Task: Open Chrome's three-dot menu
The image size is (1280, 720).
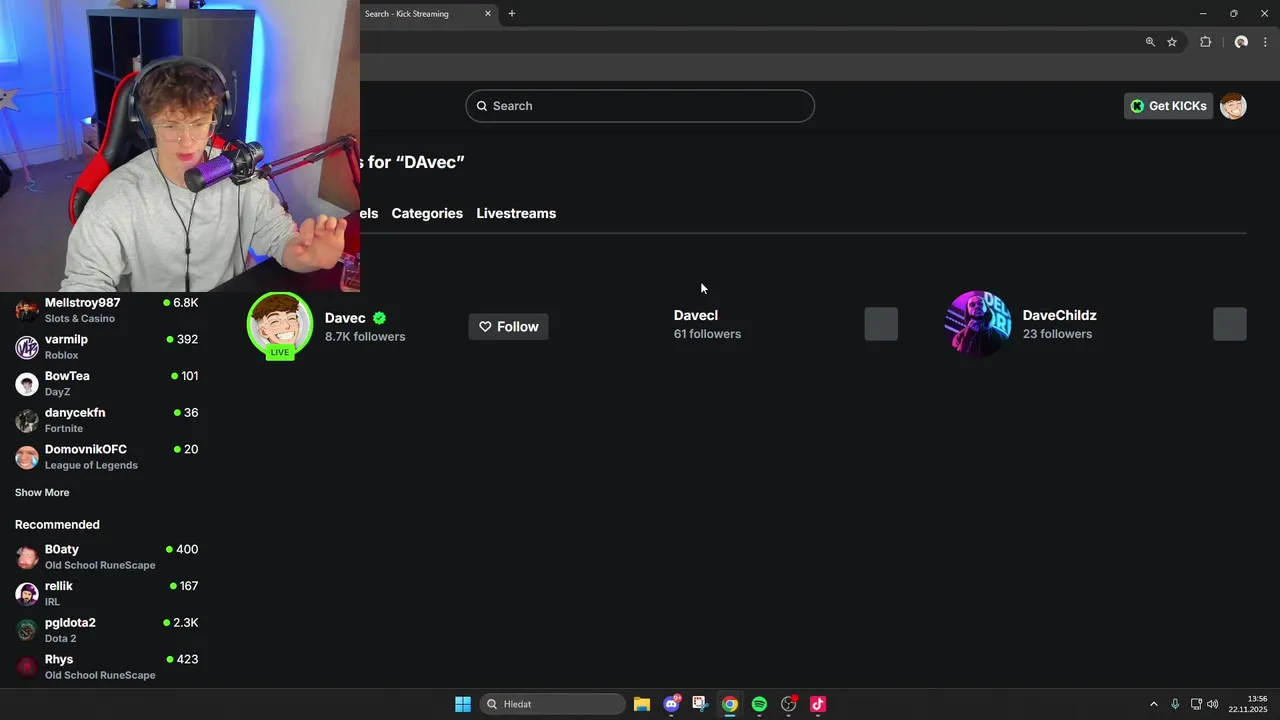Action: tap(1265, 42)
